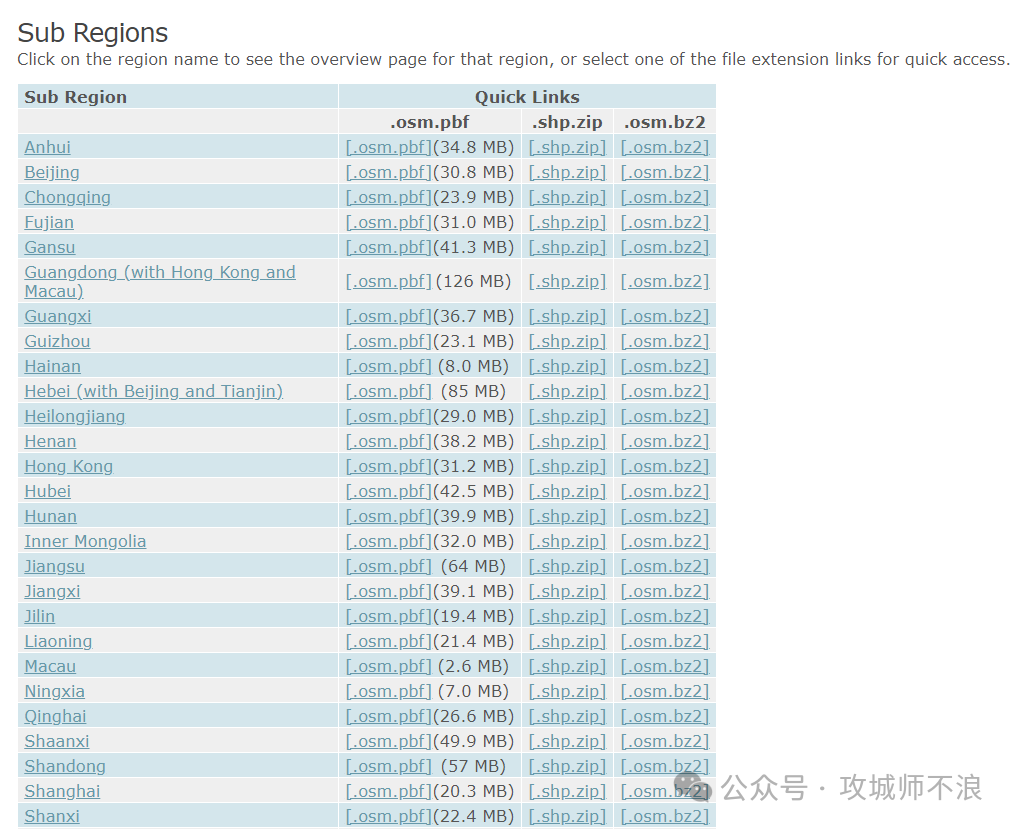The height and width of the screenshot is (829, 1015).
Task: Open the Shandong region link
Action: tap(65, 767)
